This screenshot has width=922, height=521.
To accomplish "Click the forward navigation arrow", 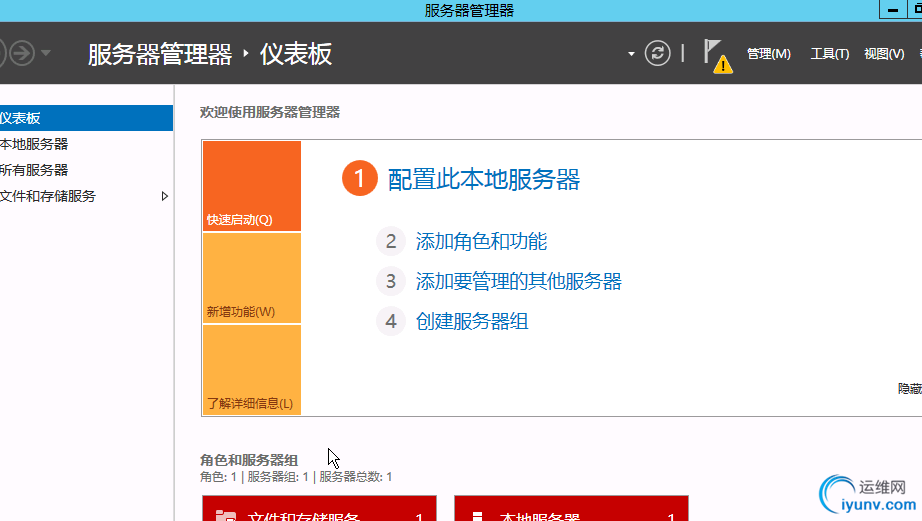I will [x=22, y=54].
